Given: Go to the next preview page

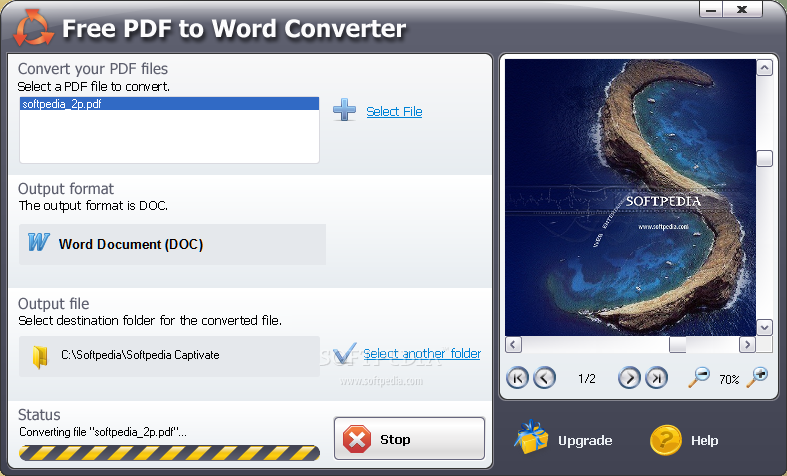Looking at the screenshot, I should coord(629,378).
